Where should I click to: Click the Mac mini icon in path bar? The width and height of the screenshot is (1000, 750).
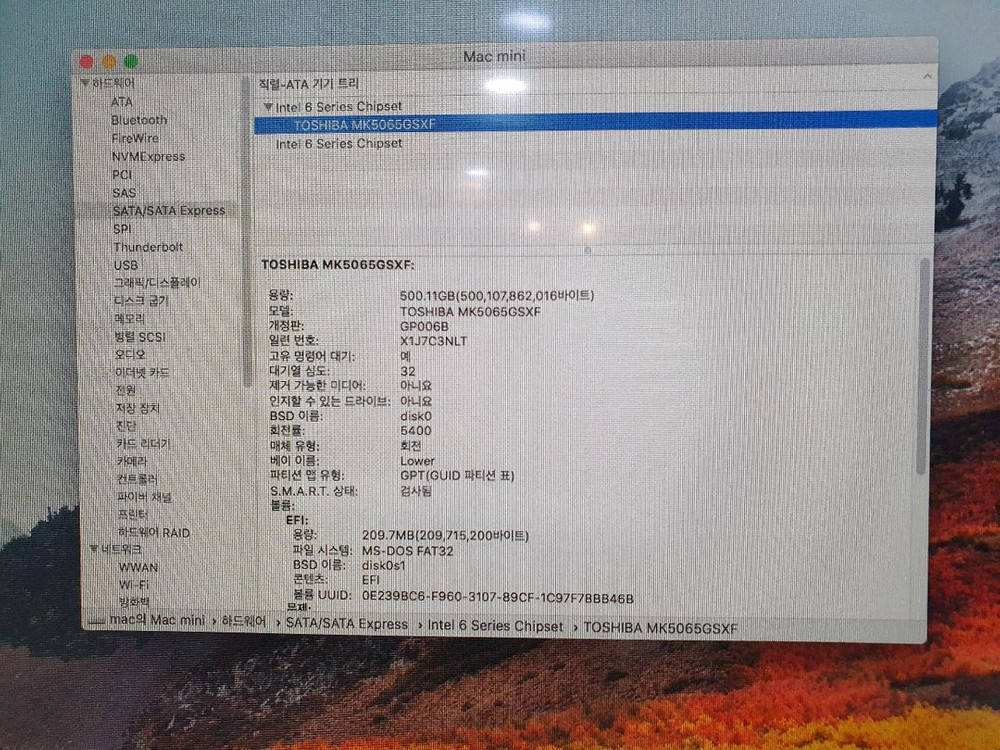96,621
